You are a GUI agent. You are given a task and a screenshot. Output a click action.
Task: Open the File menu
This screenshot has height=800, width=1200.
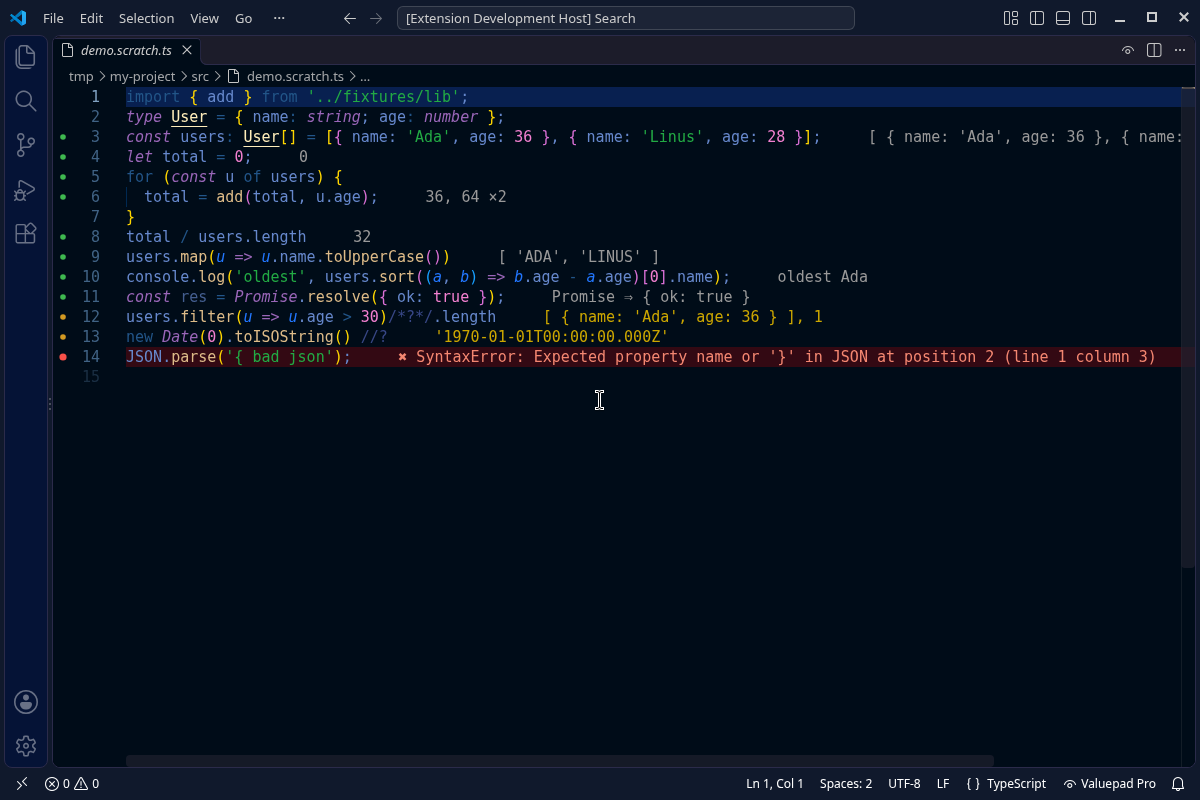[x=53, y=18]
